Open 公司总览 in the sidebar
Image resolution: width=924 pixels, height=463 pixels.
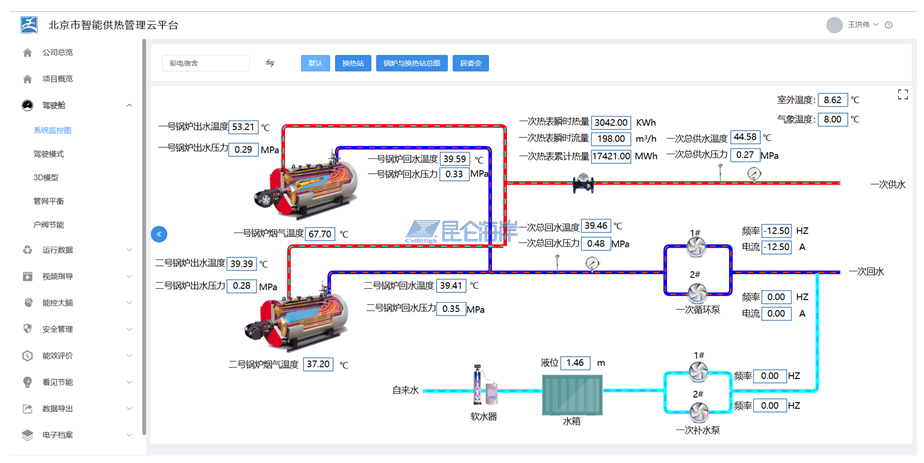coord(57,52)
